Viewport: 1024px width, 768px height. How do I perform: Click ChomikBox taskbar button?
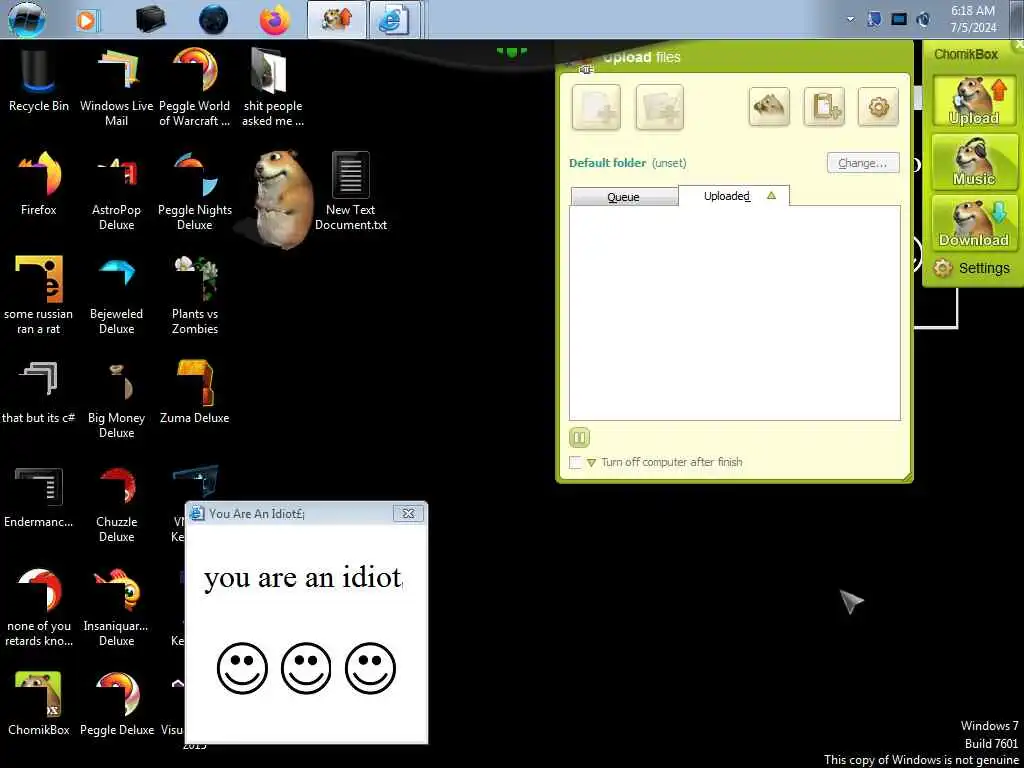coord(336,20)
